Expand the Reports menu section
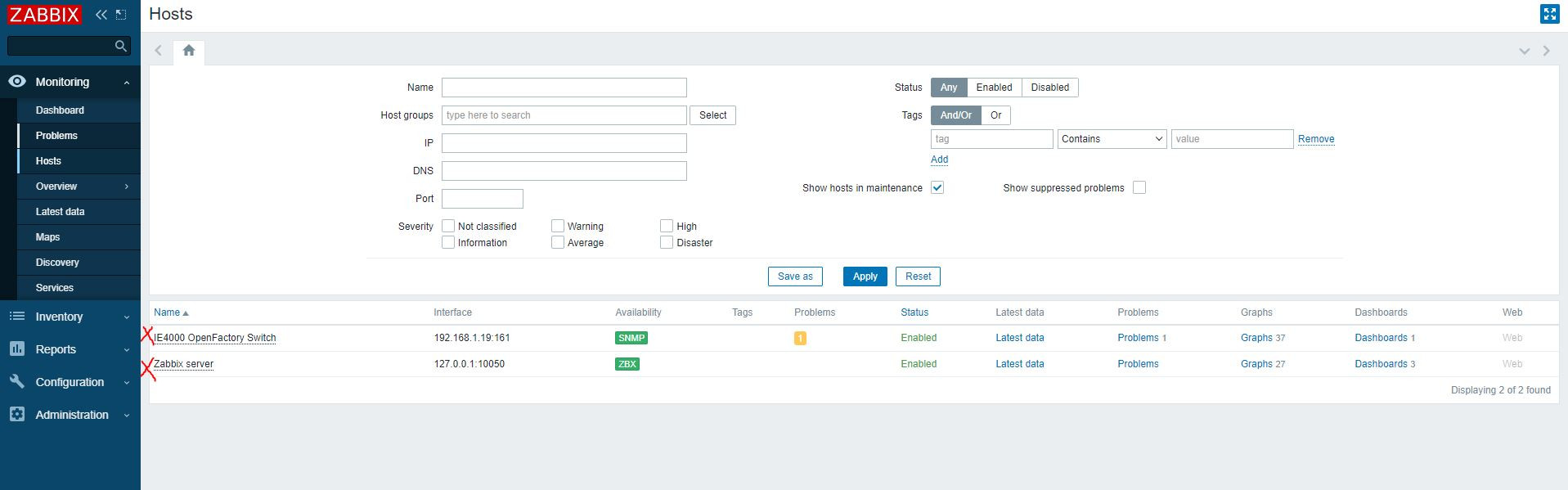 pyautogui.click(x=70, y=349)
